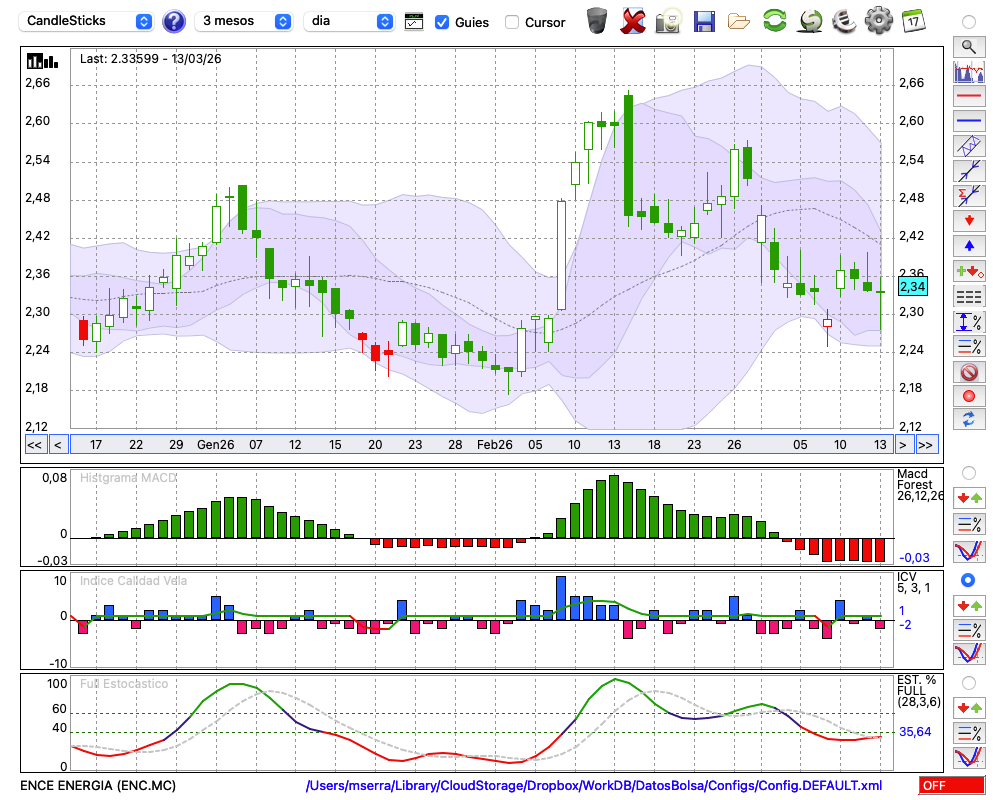Open the Config.DEFAULT.xml file path link

point(594,786)
